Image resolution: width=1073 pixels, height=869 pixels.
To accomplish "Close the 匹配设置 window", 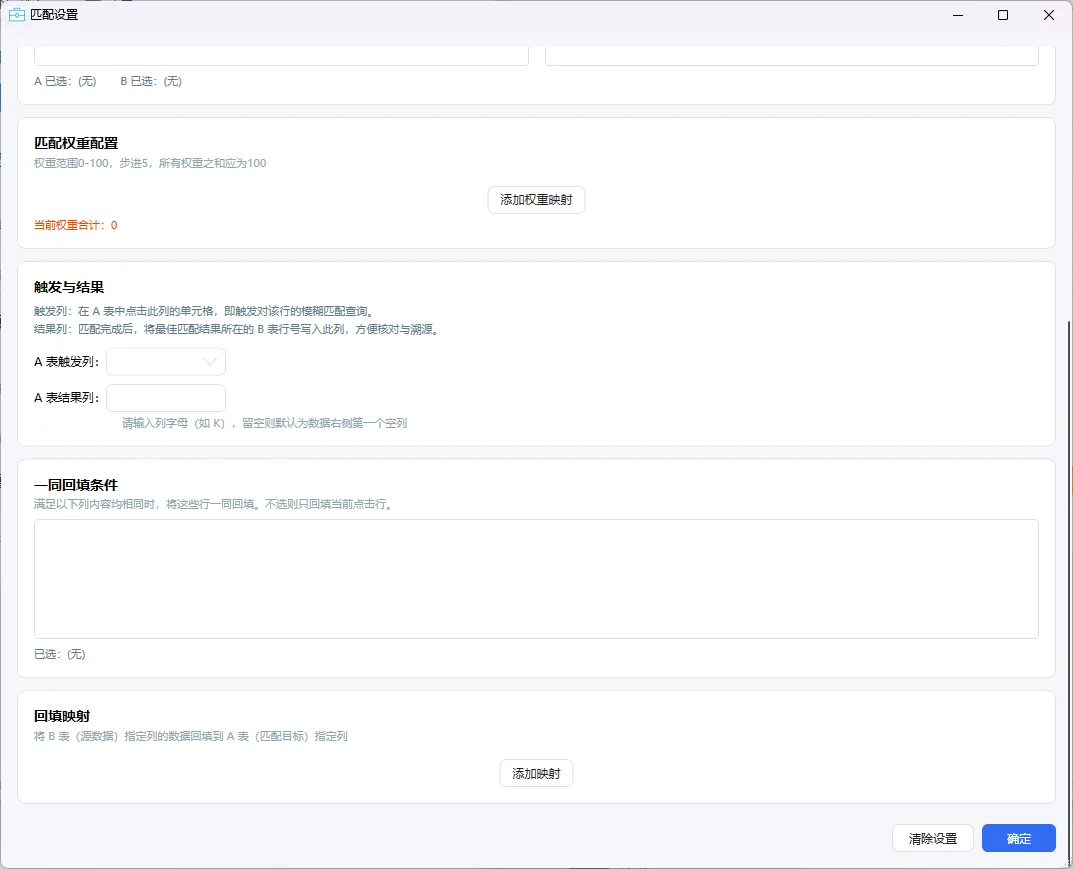I will [x=1048, y=15].
